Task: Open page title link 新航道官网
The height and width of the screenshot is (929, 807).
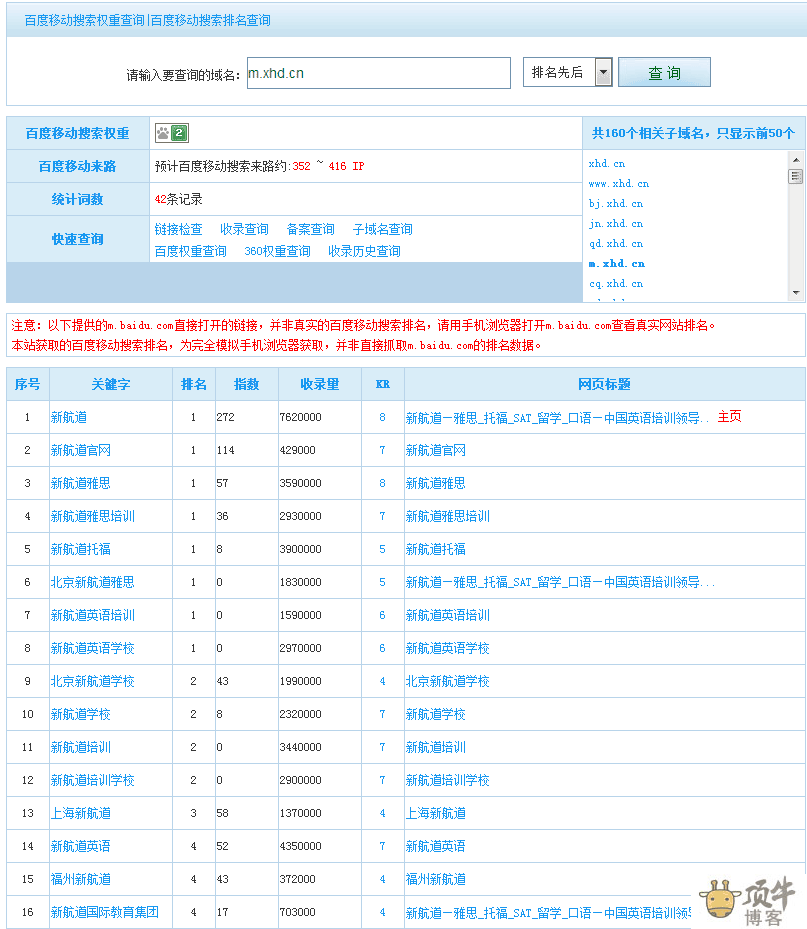Action: [x=435, y=450]
